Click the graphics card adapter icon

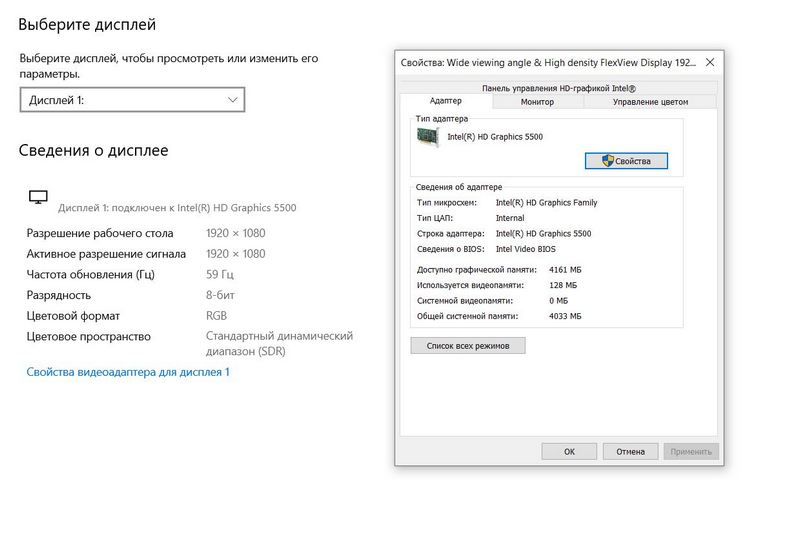tap(429, 137)
